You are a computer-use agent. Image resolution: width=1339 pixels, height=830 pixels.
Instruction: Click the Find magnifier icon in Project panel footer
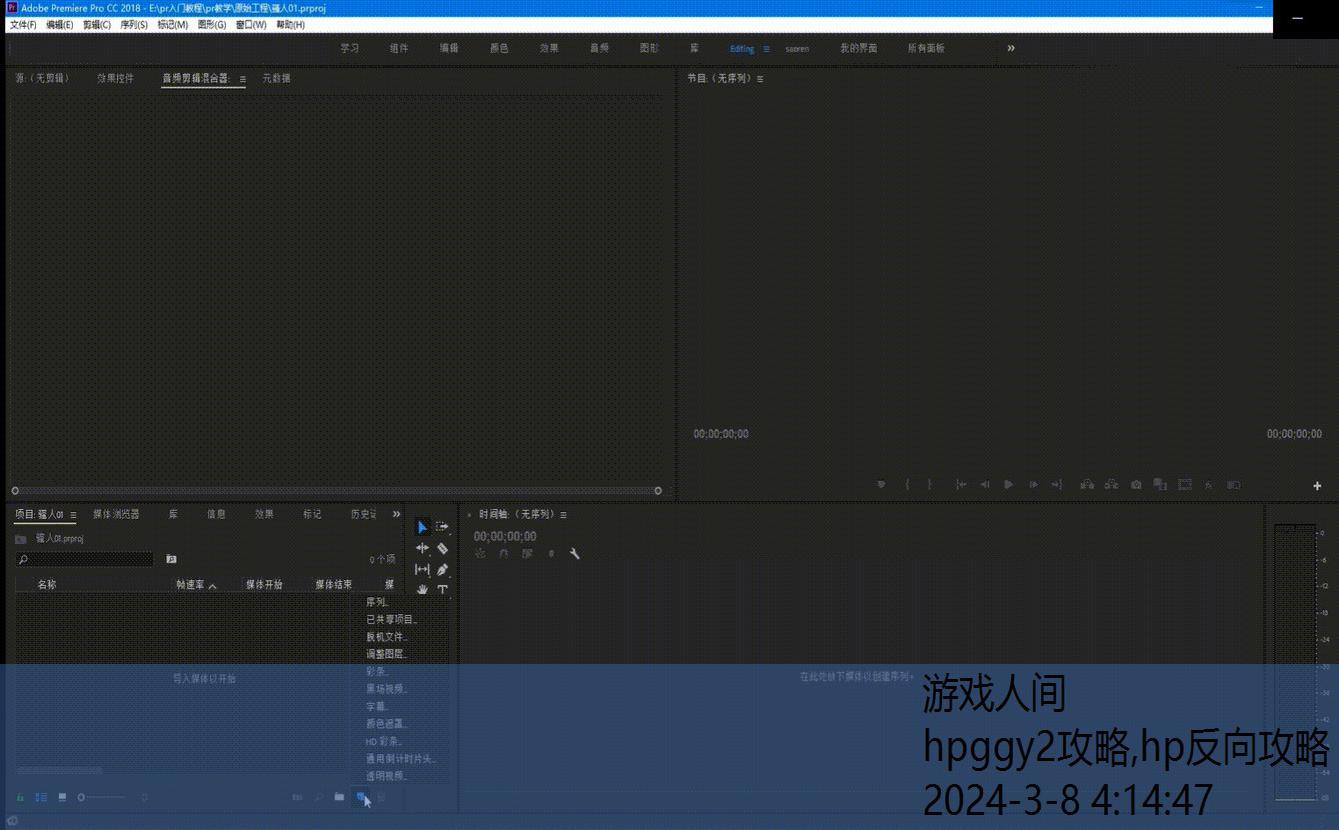tap(318, 797)
